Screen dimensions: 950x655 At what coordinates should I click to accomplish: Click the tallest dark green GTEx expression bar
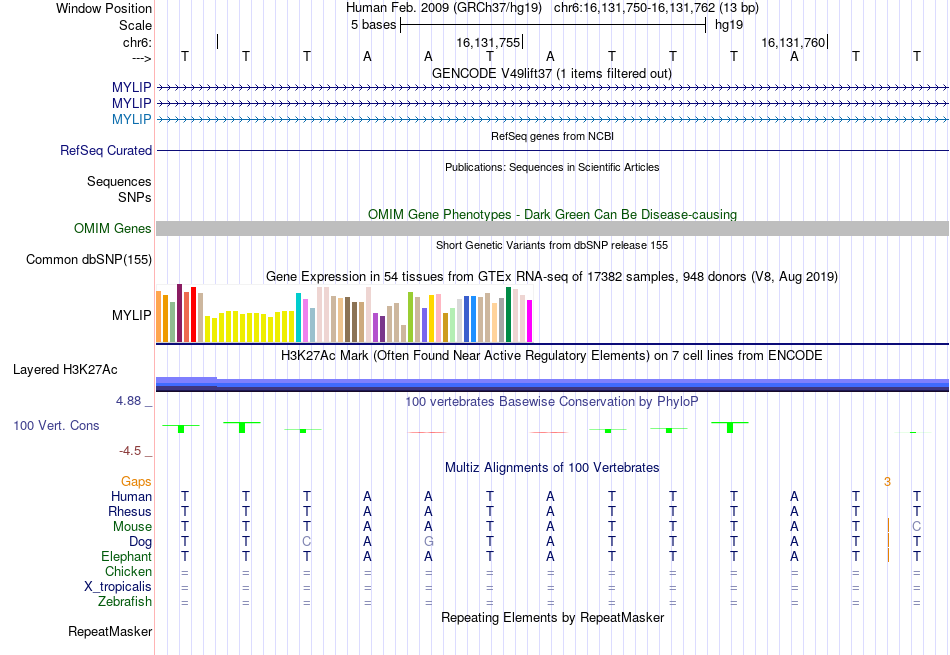(x=508, y=314)
